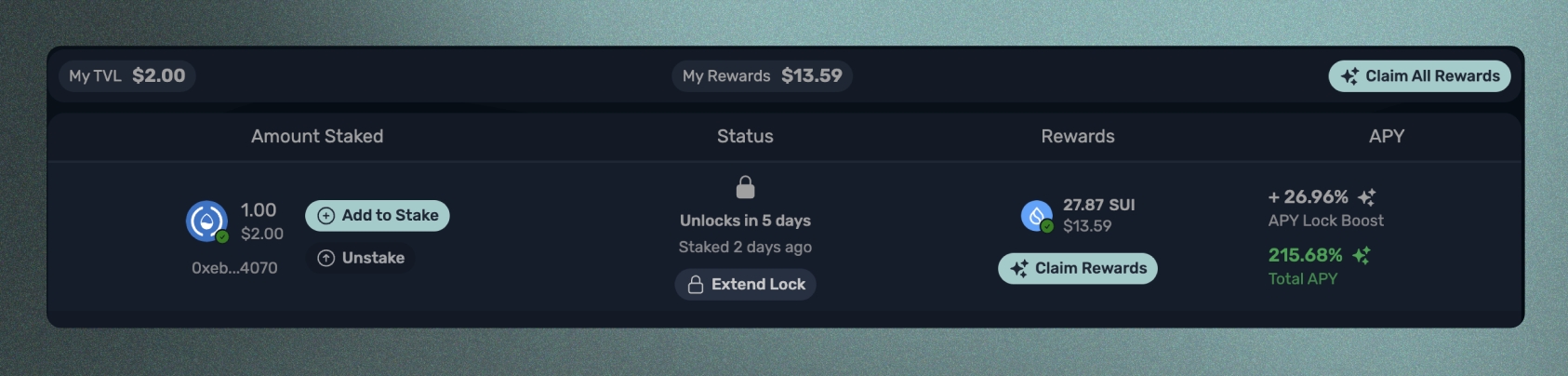The width and height of the screenshot is (1568, 376).
Task: Click the padlock icon above Unlocks text
Action: [745, 187]
